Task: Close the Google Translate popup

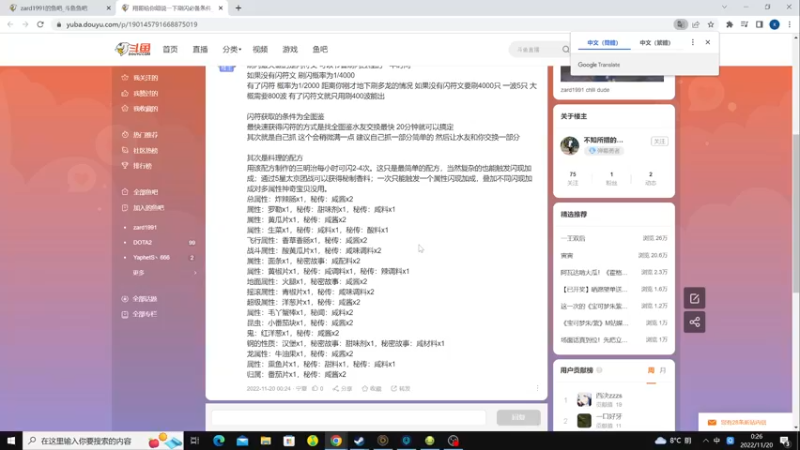Action: point(708,42)
